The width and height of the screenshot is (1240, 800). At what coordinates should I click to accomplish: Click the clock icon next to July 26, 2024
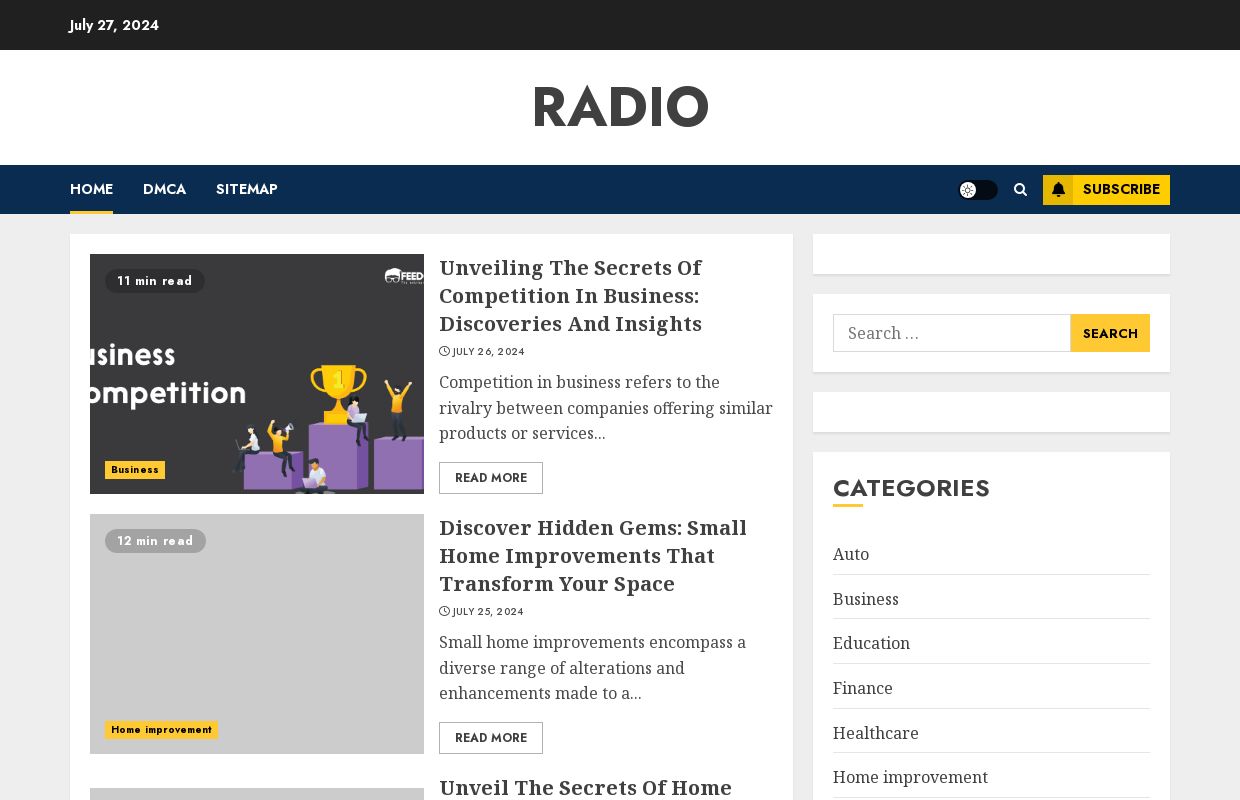click(444, 352)
